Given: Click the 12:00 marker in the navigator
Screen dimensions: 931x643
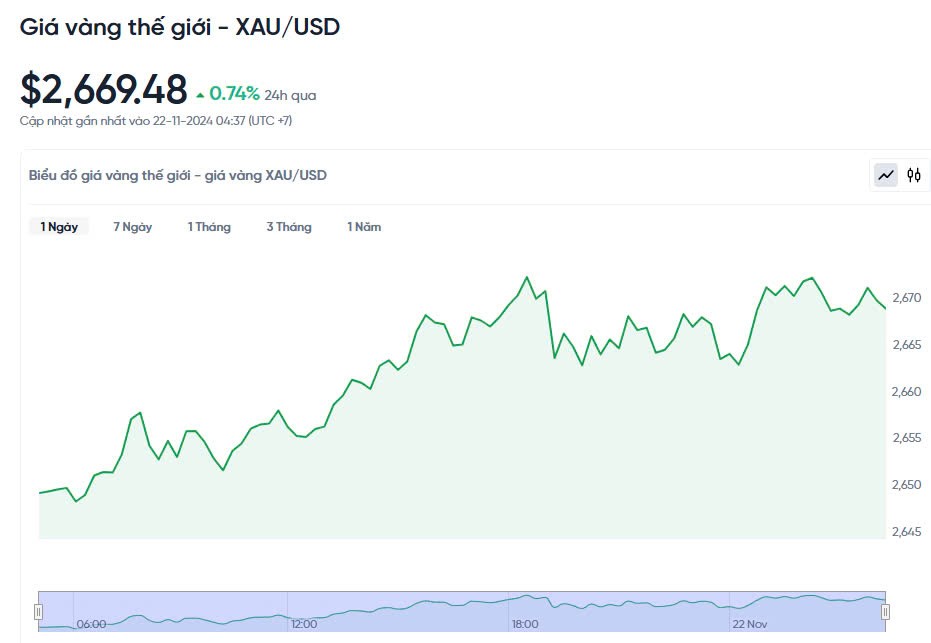Looking at the screenshot, I should (x=304, y=624).
